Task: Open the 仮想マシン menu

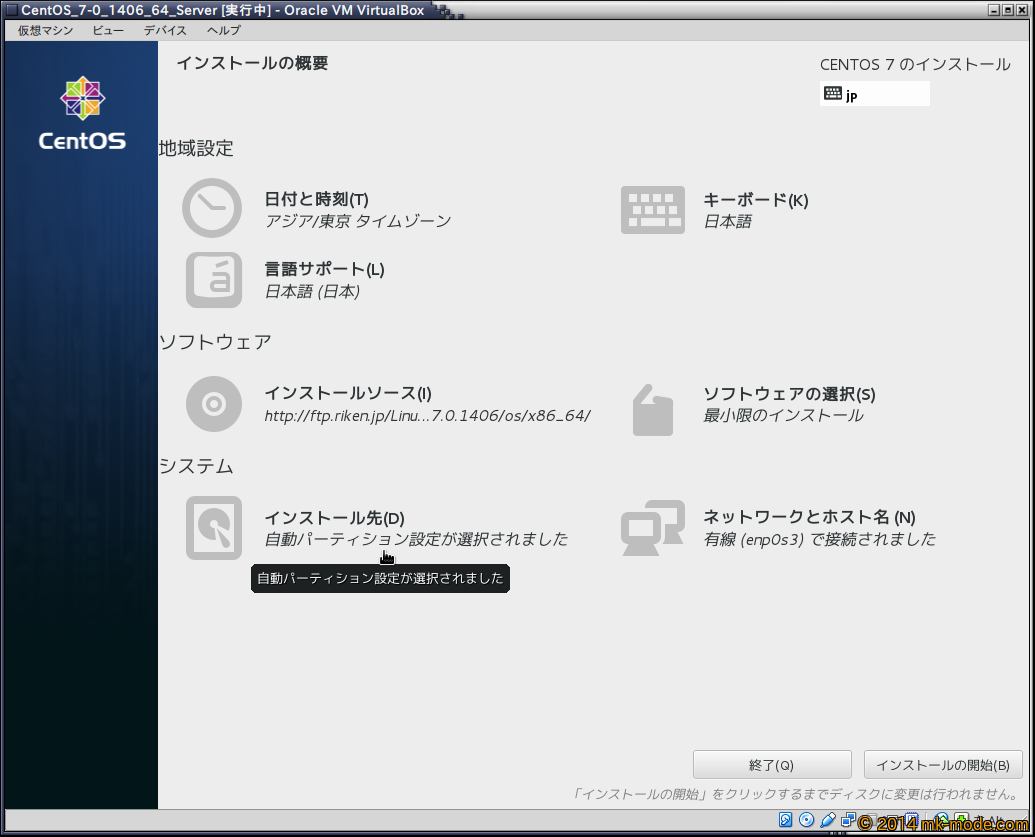Action: pos(45,30)
